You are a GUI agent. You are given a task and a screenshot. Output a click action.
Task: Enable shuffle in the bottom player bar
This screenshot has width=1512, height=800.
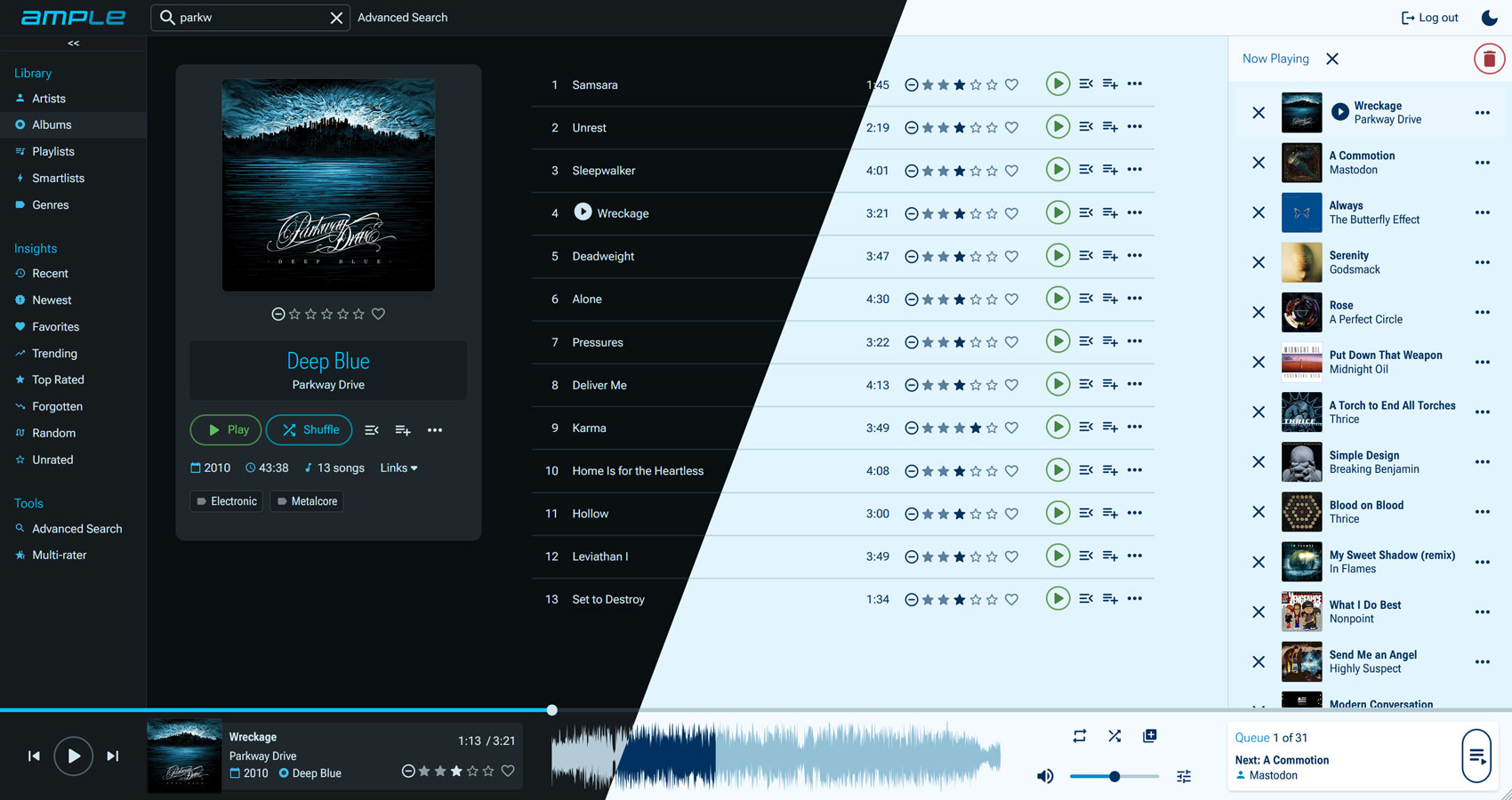[x=1114, y=736]
